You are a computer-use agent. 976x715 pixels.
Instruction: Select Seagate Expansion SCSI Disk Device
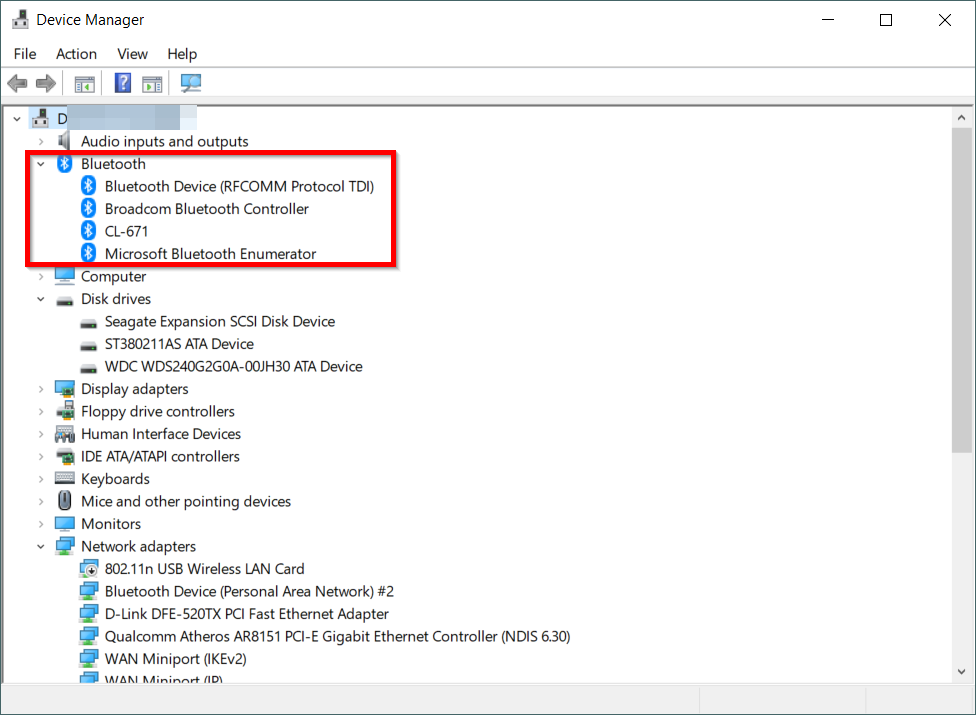220,321
